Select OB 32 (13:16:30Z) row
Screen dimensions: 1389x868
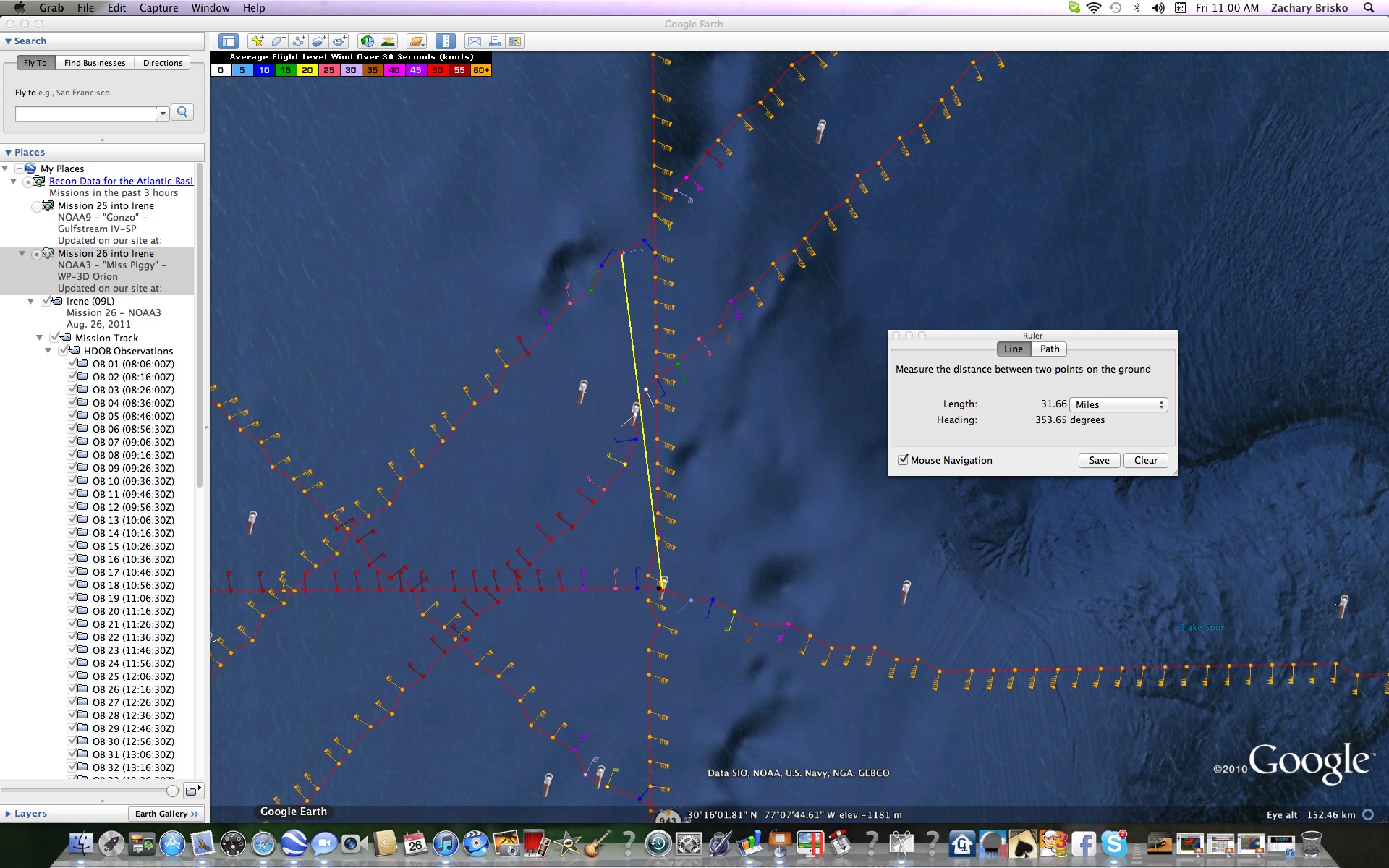[133, 767]
